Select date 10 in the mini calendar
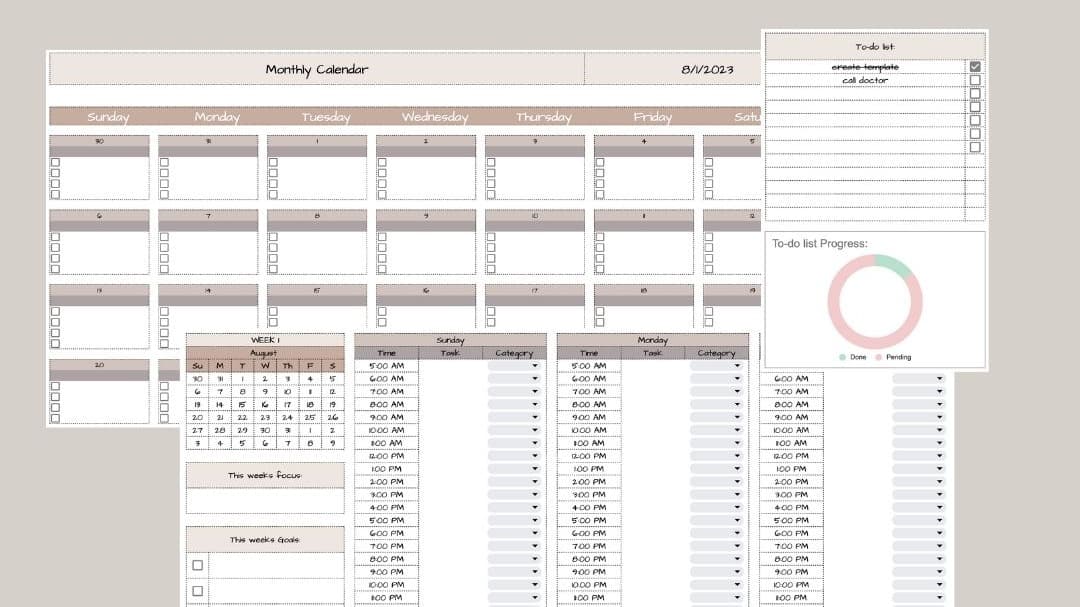1080x607 pixels. (287, 391)
